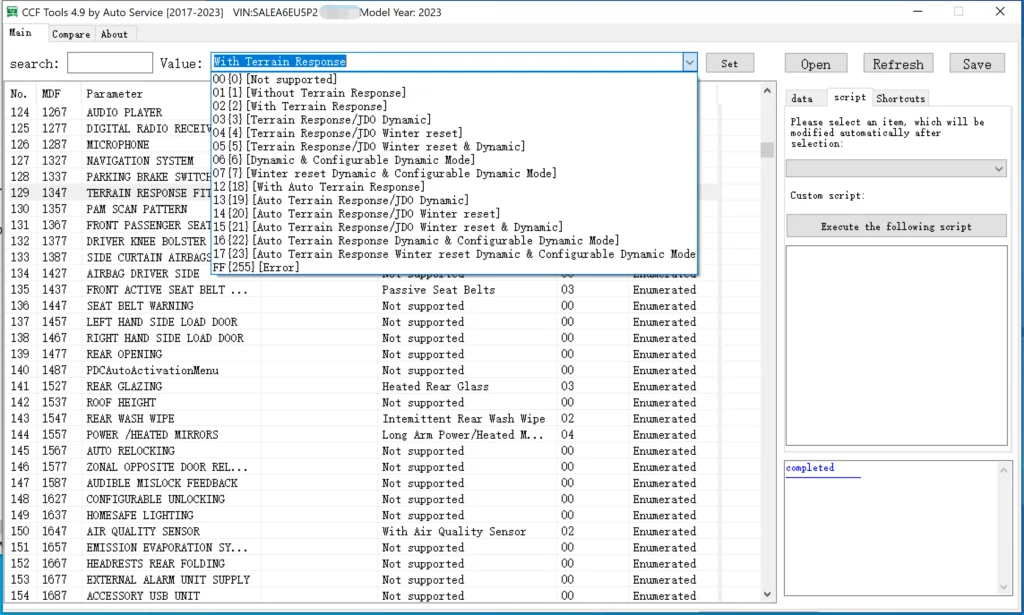Choose '04 {4} [Terrain Response/JDO Winter reset]' option
This screenshot has height=615, width=1024.
point(455,133)
